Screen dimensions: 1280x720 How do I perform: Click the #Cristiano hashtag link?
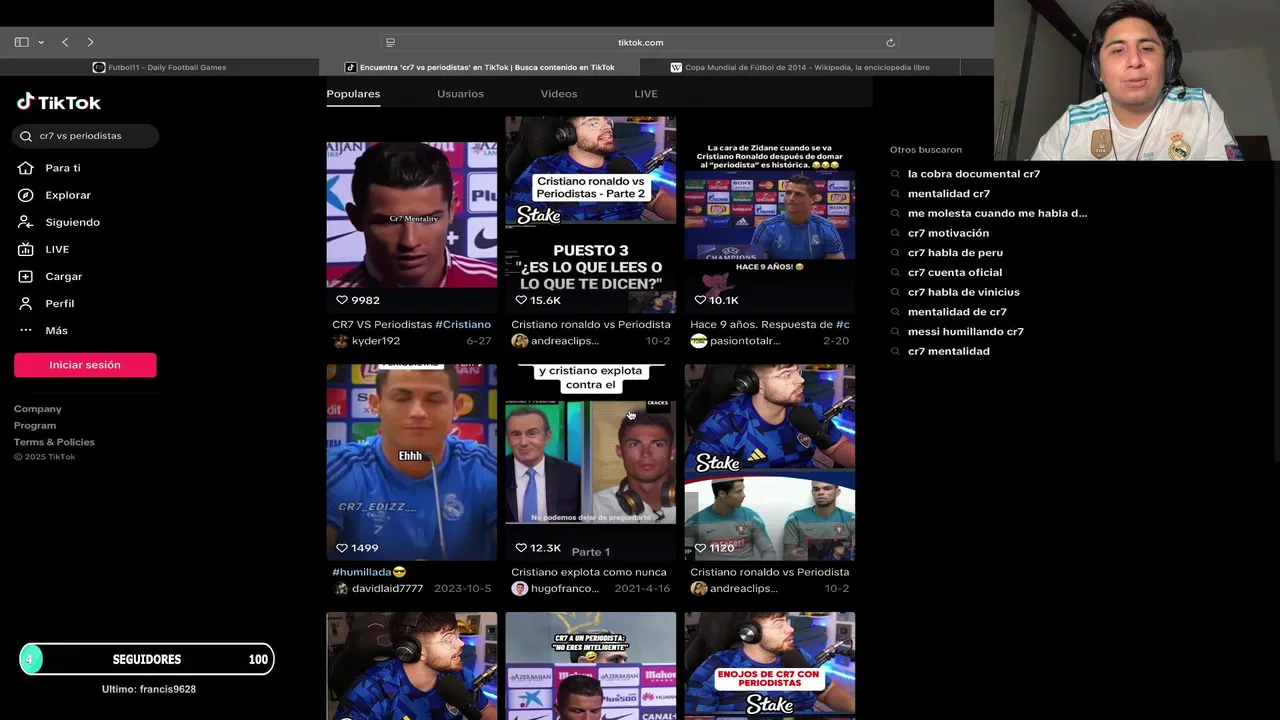(463, 325)
